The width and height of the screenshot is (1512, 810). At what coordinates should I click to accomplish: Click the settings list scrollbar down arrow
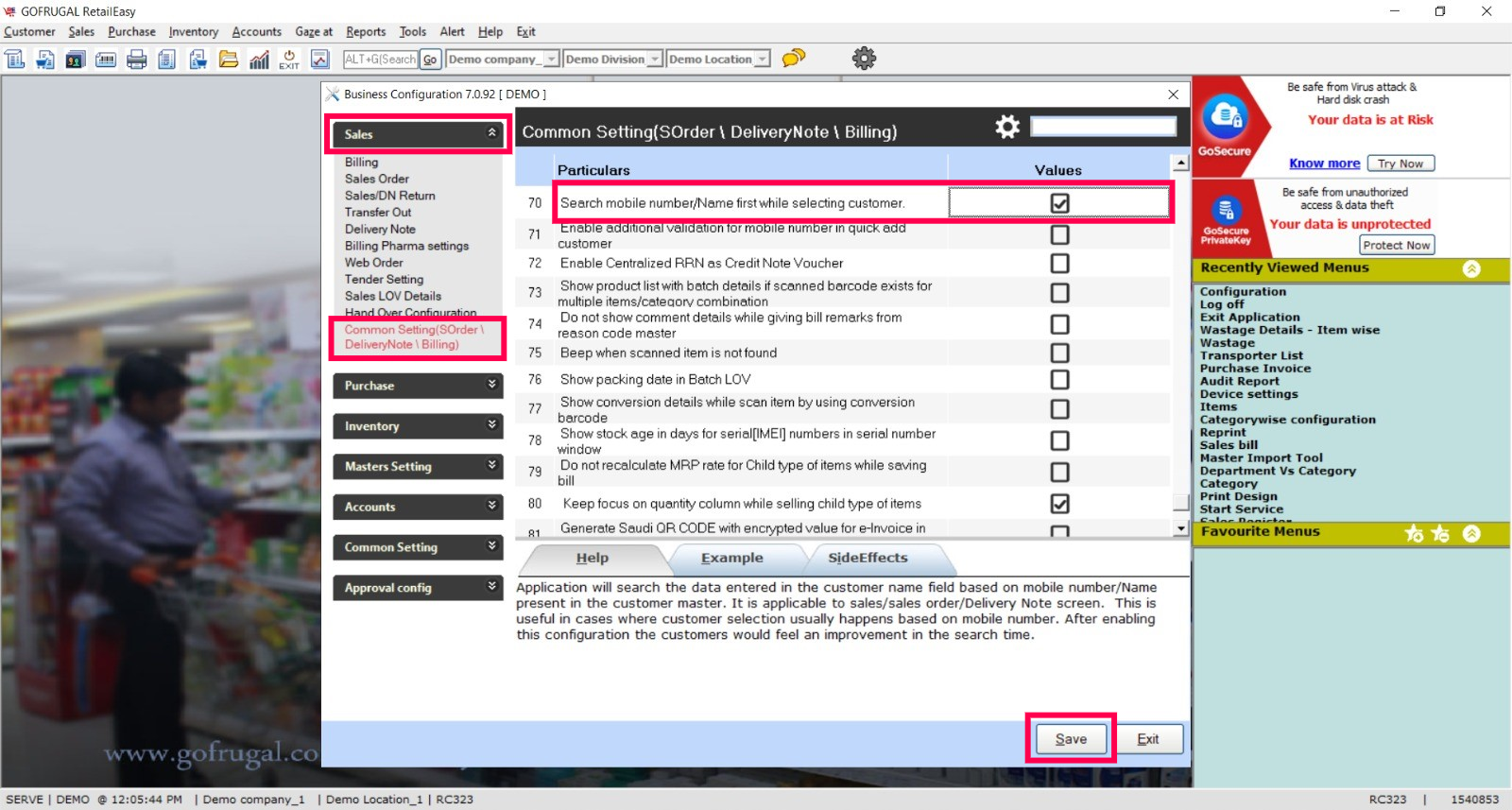[x=1180, y=528]
